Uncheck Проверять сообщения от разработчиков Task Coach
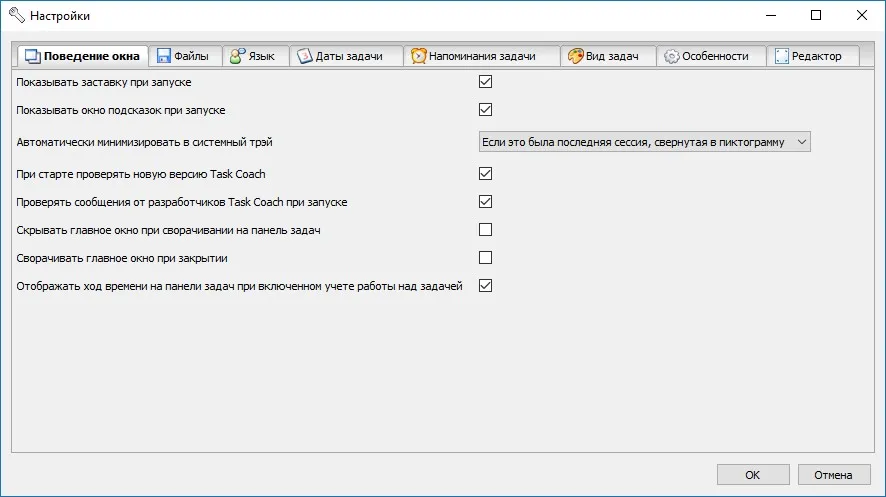The height and width of the screenshot is (497, 886). coord(485,202)
